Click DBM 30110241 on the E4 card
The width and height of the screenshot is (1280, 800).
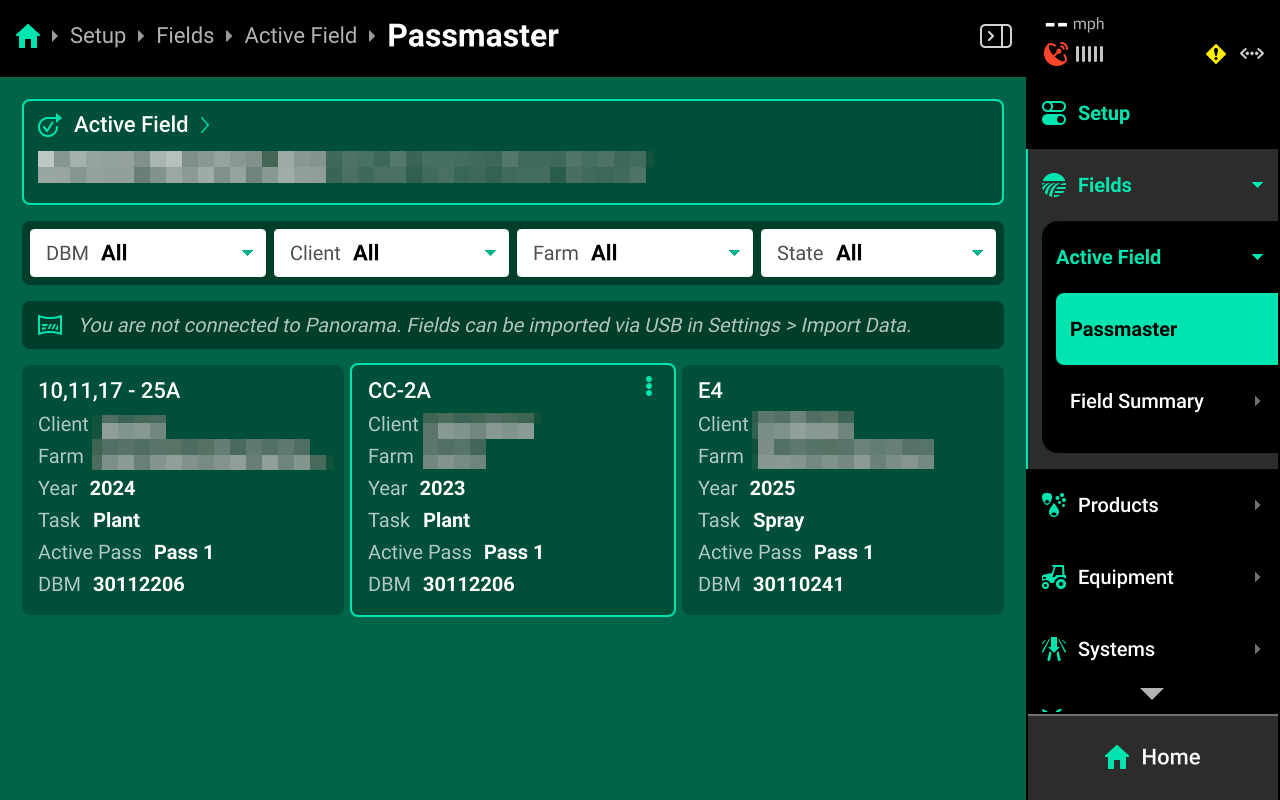(x=798, y=584)
